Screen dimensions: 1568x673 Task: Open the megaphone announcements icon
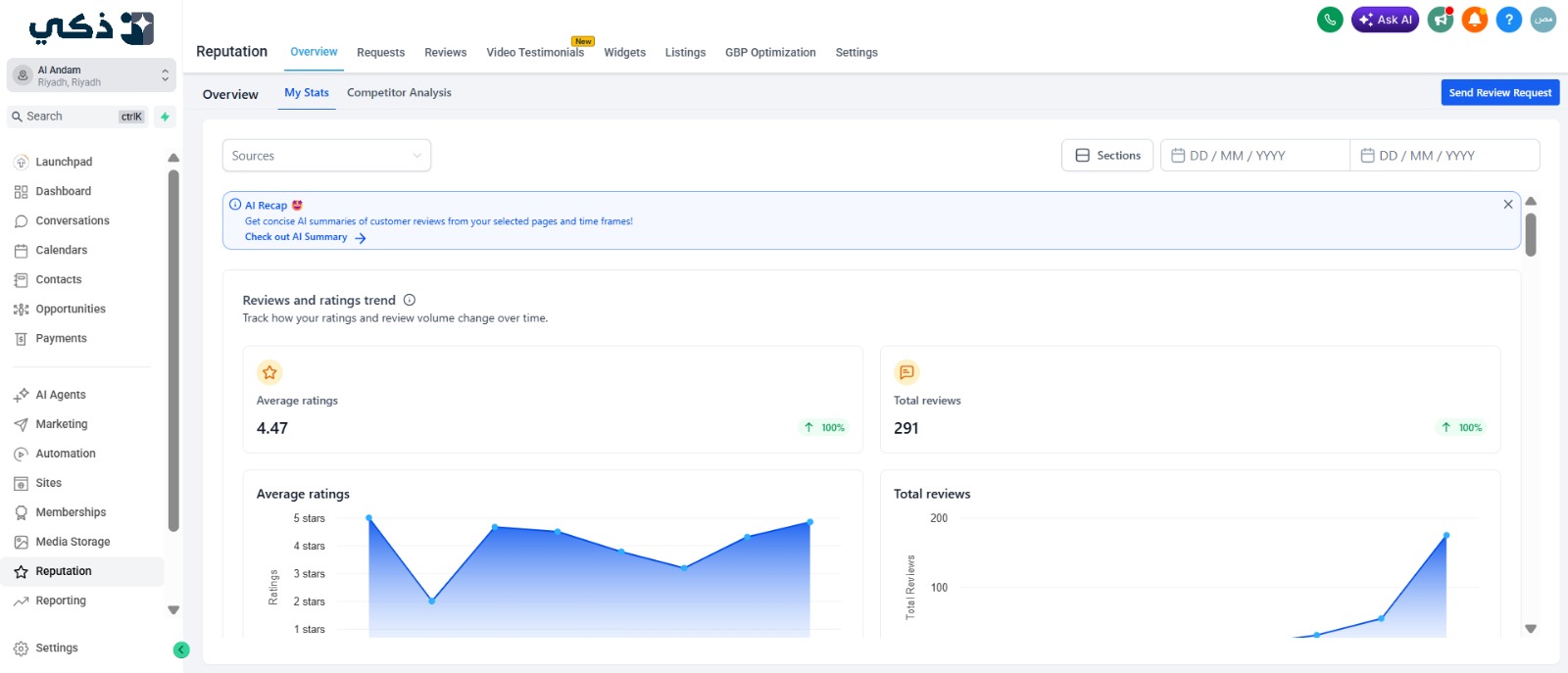[x=1441, y=20]
